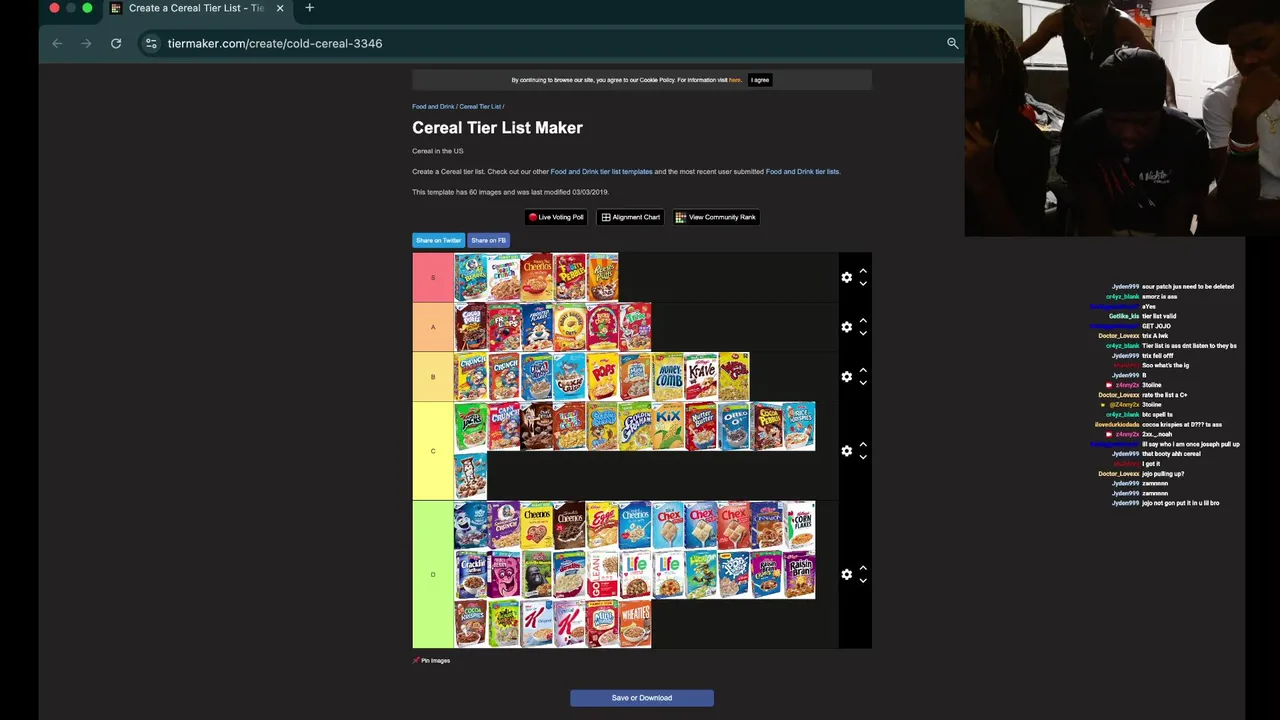Select the Fruity Pebbles box in S tier
The image size is (1280, 720).
pyautogui.click(x=569, y=277)
